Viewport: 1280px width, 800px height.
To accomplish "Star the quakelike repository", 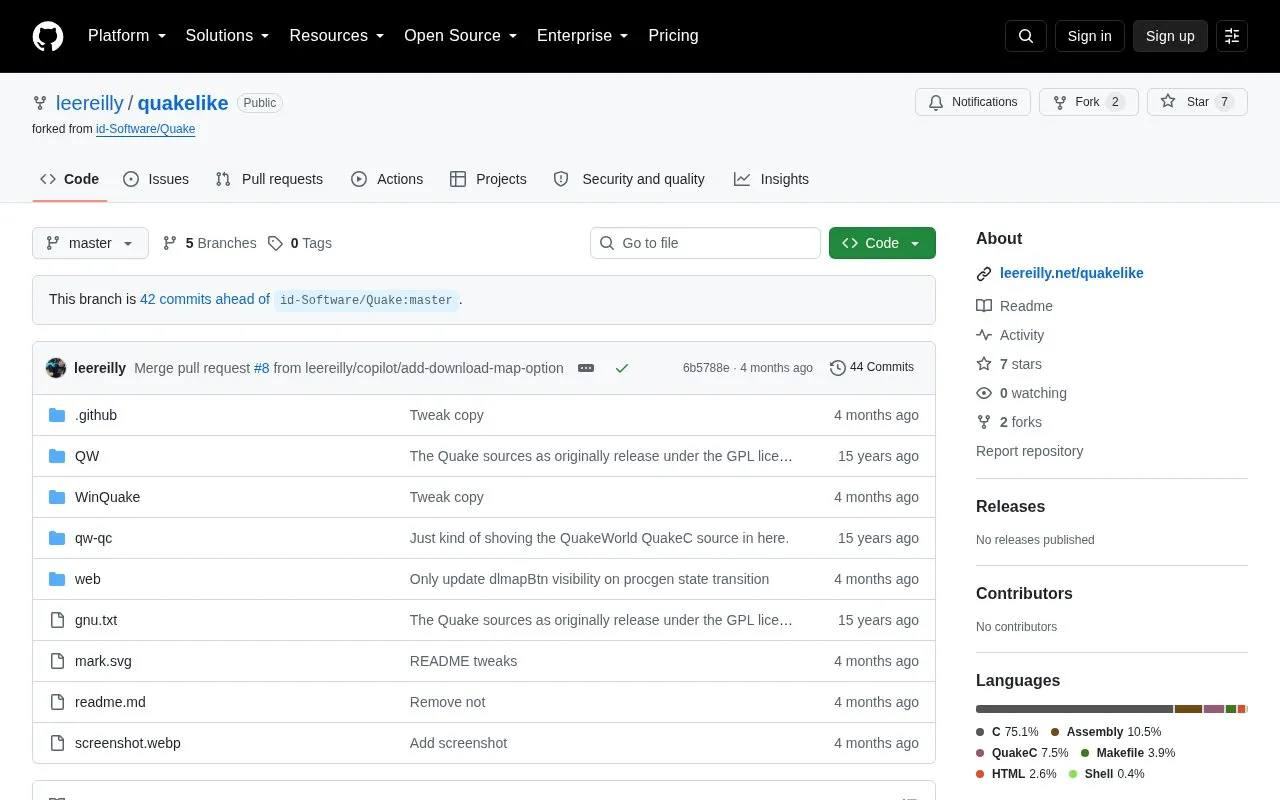I will [x=1197, y=102].
